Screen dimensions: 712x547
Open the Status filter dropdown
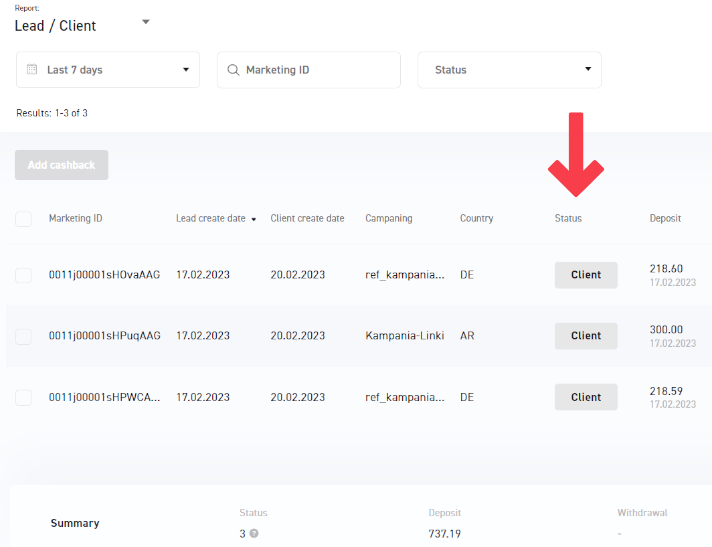[x=509, y=70]
